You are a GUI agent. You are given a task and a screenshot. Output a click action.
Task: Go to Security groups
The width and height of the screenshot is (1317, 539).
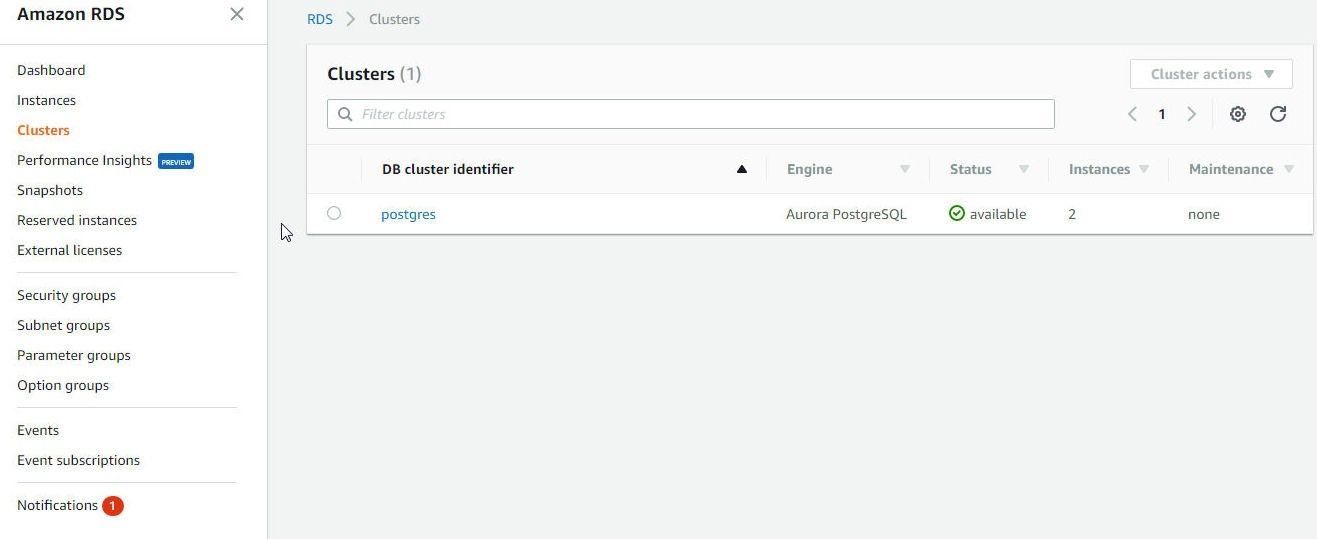tap(66, 295)
